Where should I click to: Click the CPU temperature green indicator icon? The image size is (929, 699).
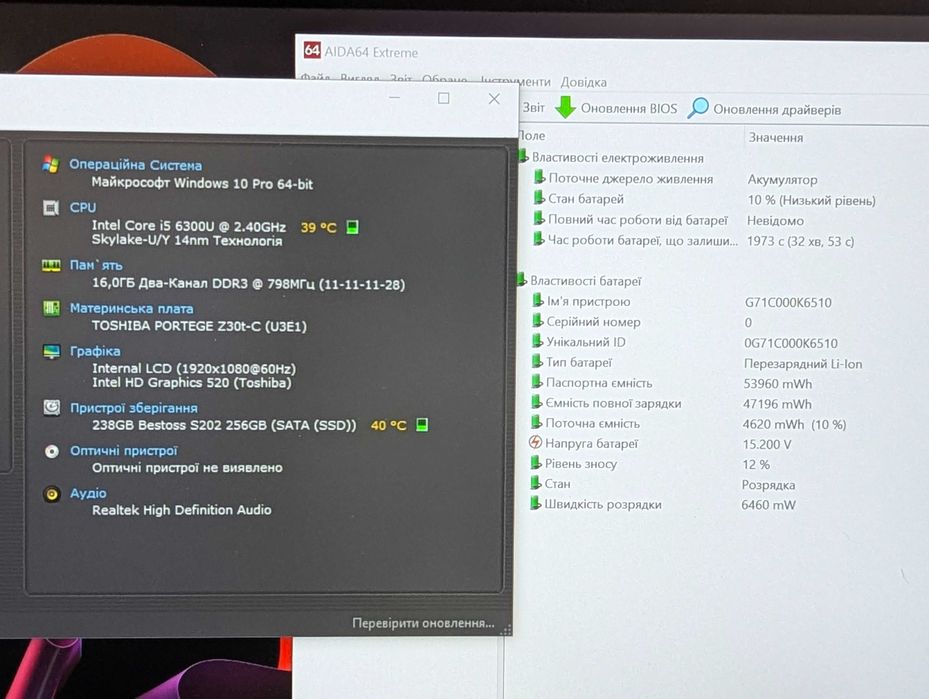[x=353, y=227]
